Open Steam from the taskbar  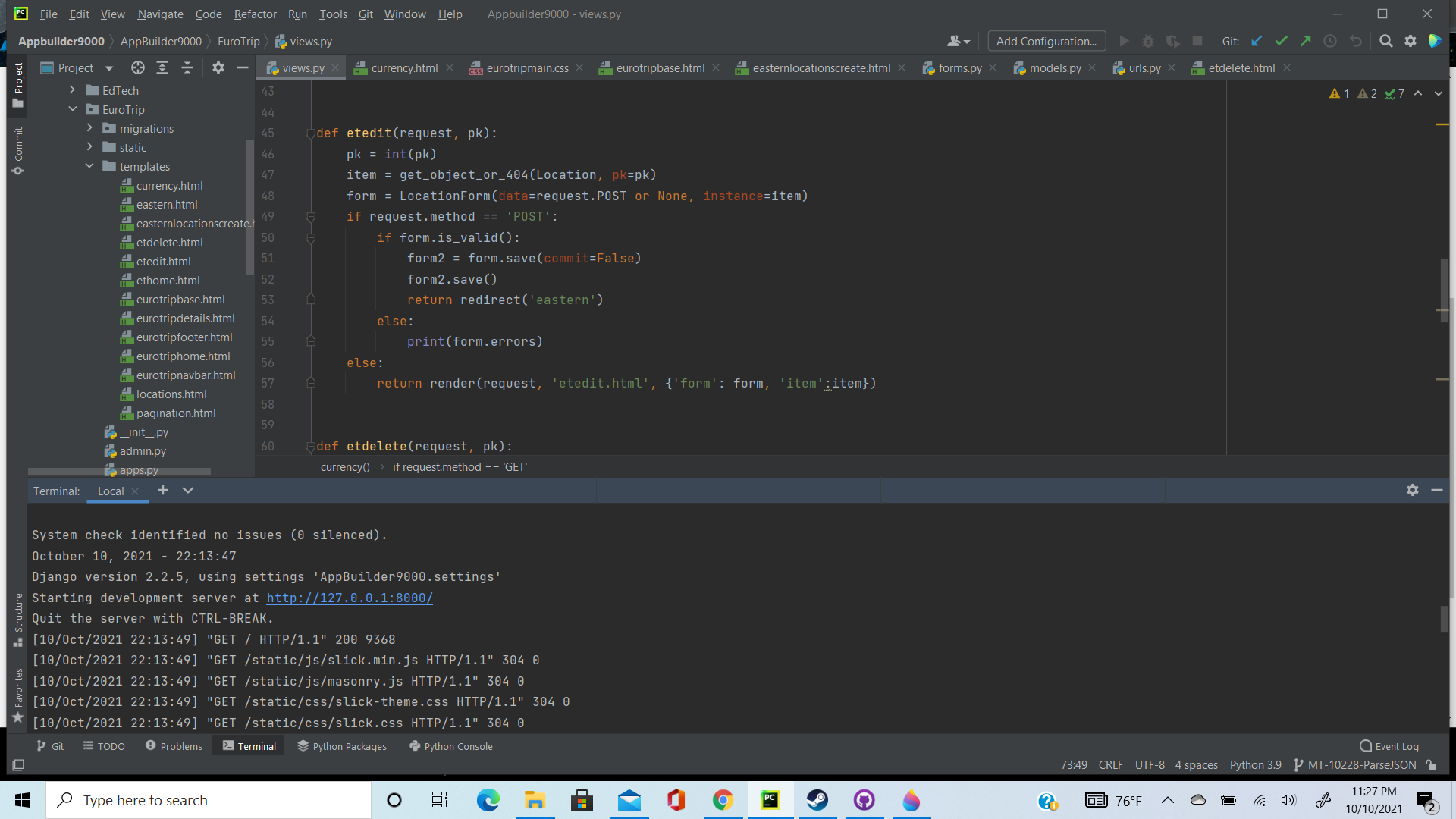817,800
